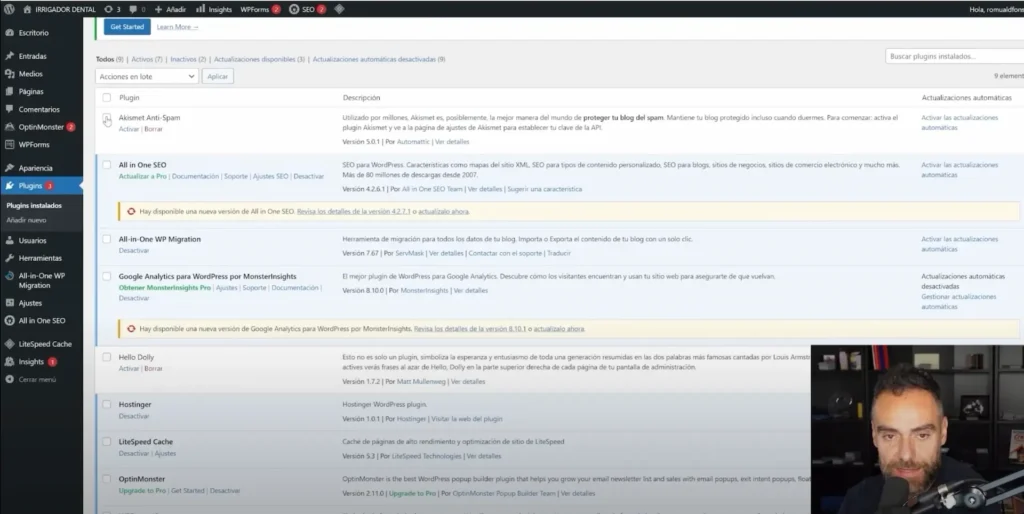The width and height of the screenshot is (1024, 514).
Task: Click the Ajustes settings icon in sidebar
Action: [x=9, y=303]
